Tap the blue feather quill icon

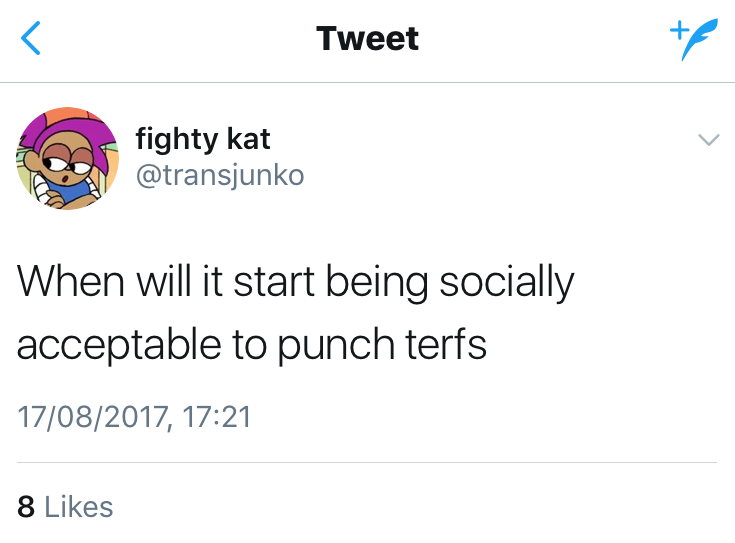click(x=694, y=43)
